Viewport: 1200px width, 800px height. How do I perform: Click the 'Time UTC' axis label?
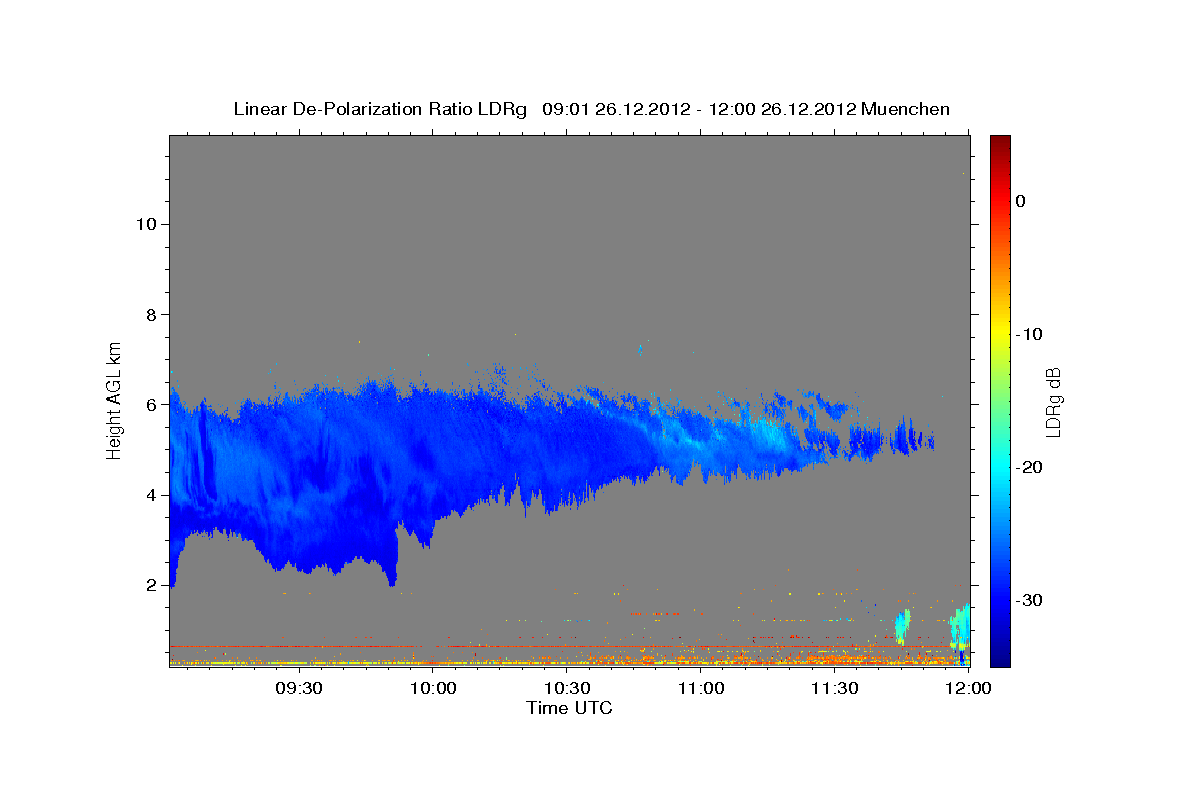[569, 708]
